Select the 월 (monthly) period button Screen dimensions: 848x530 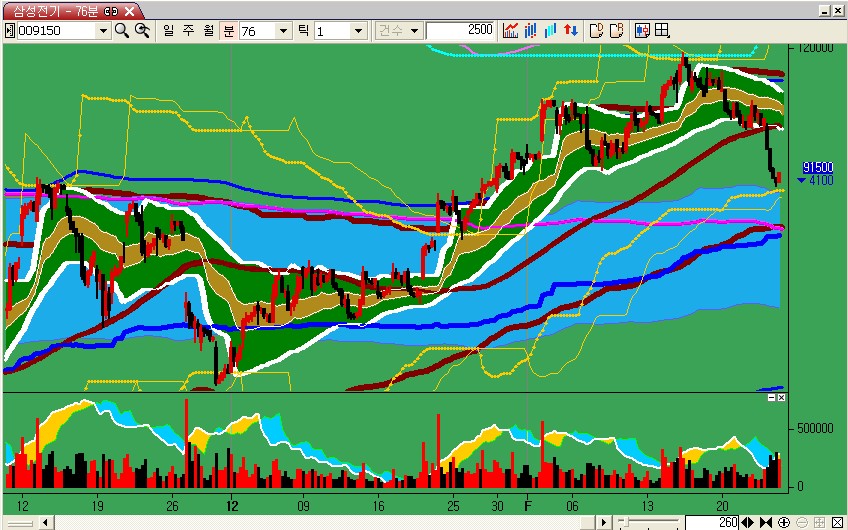[x=208, y=31]
